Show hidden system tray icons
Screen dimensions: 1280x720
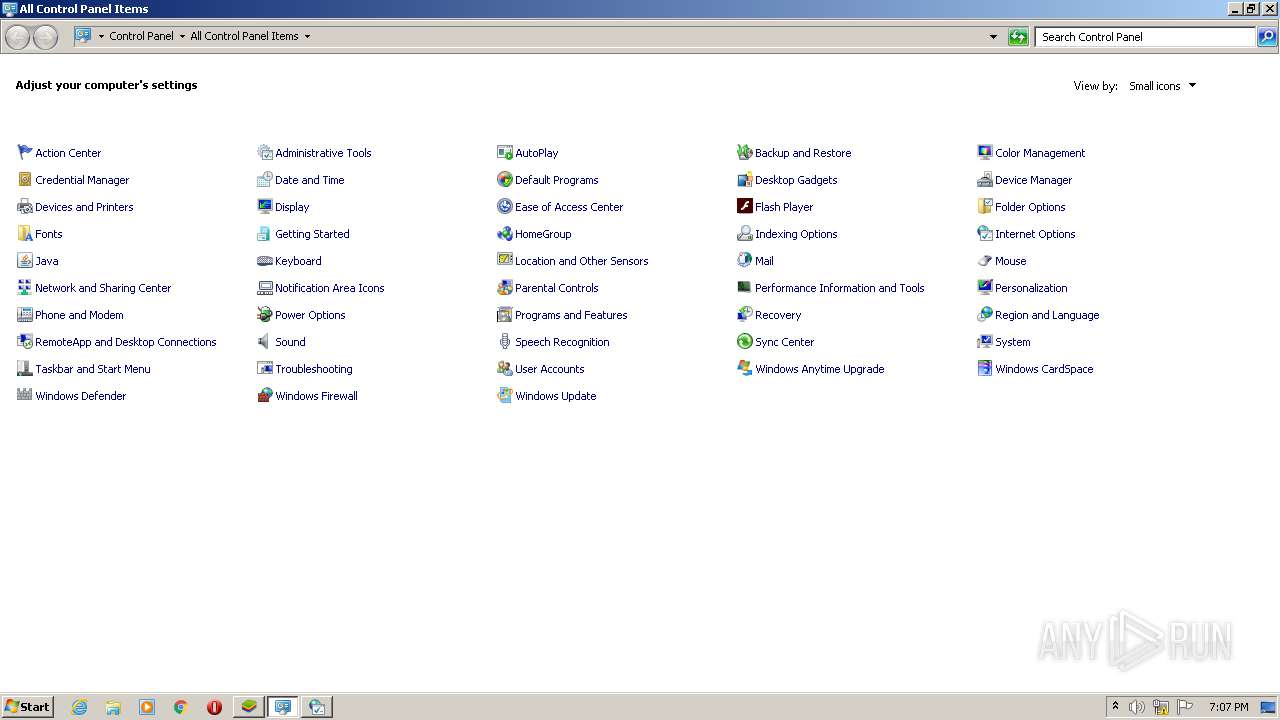click(1115, 707)
